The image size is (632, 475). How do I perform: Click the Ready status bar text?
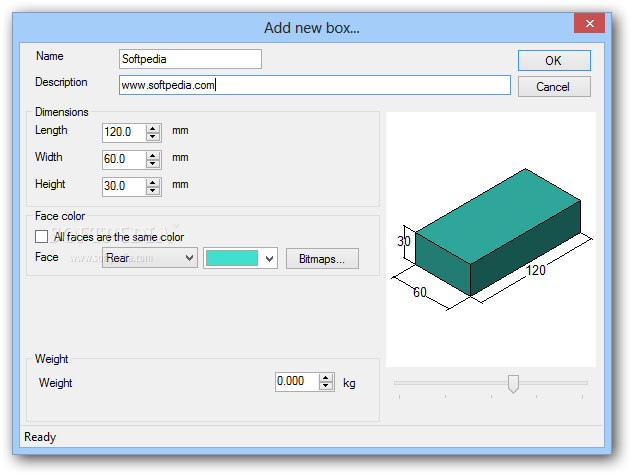[40, 437]
